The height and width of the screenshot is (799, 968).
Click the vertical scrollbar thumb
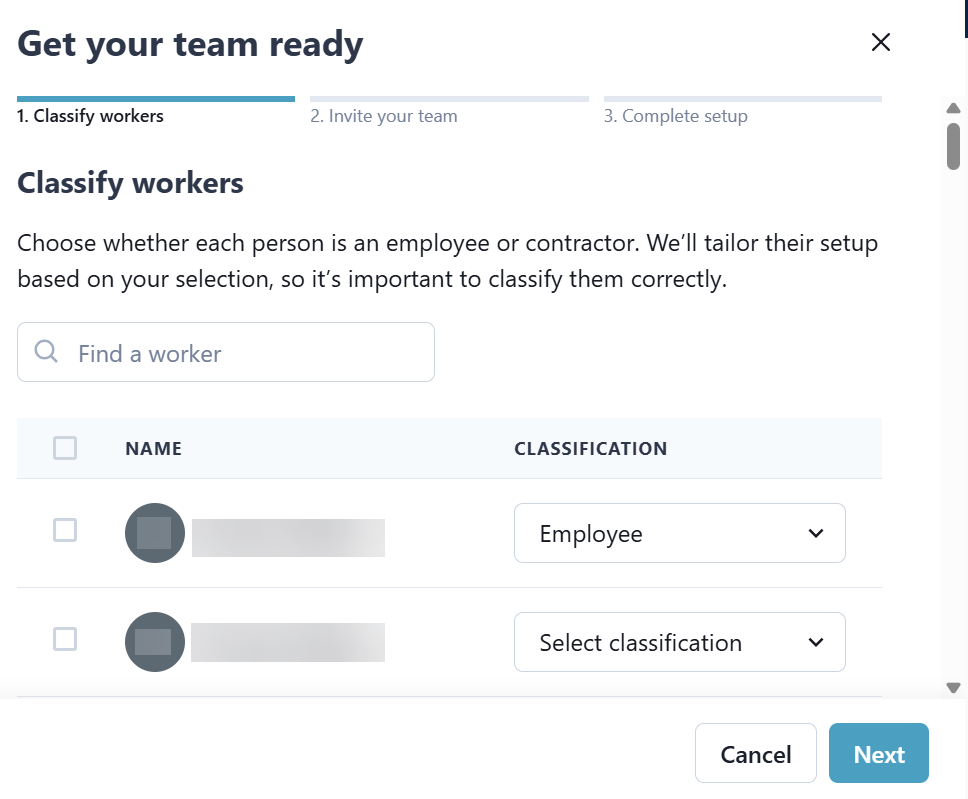coord(953,145)
